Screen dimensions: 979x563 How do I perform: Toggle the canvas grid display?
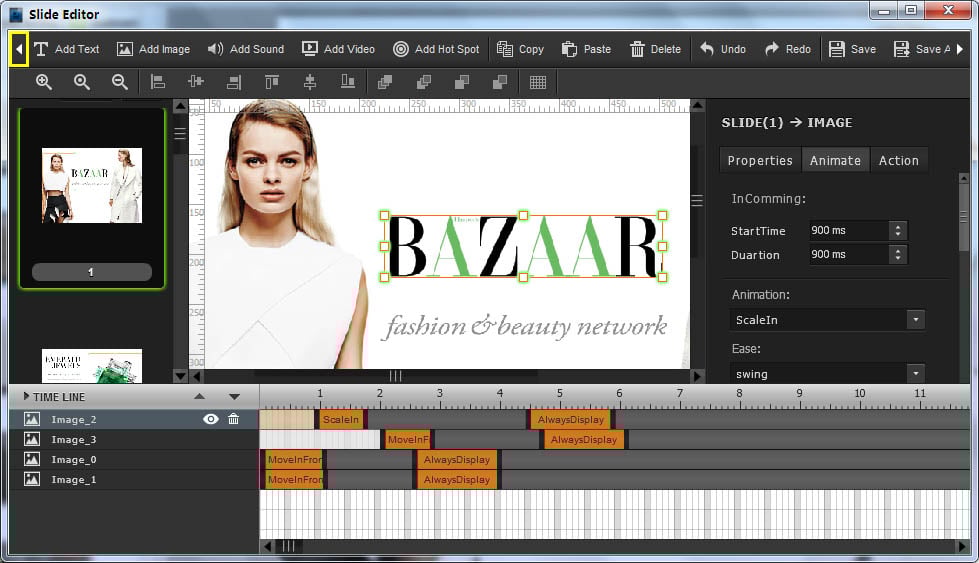click(x=538, y=82)
